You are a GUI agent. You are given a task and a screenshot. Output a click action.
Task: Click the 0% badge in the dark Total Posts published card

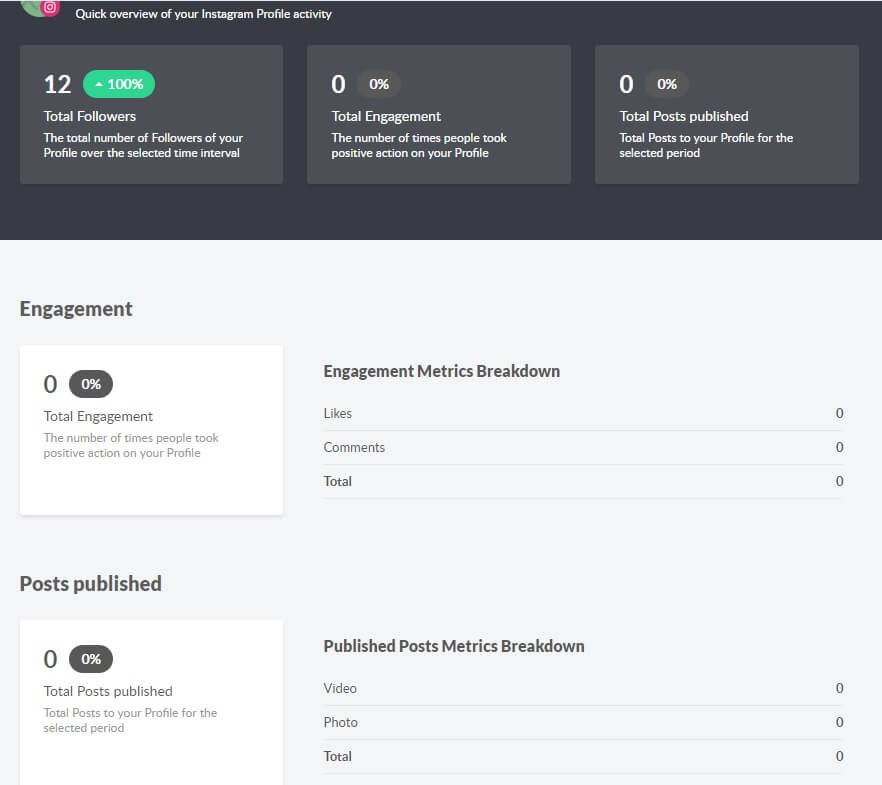(667, 84)
